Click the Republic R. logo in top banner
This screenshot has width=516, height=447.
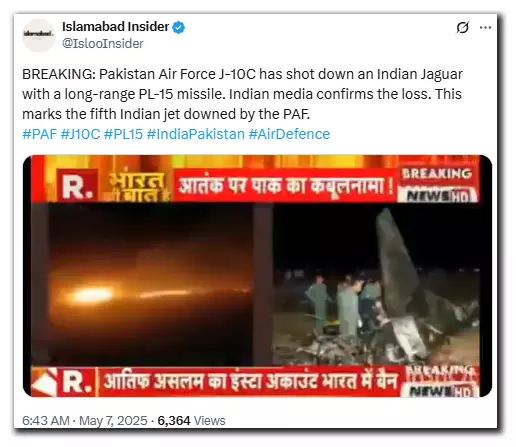[x=77, y=185]
